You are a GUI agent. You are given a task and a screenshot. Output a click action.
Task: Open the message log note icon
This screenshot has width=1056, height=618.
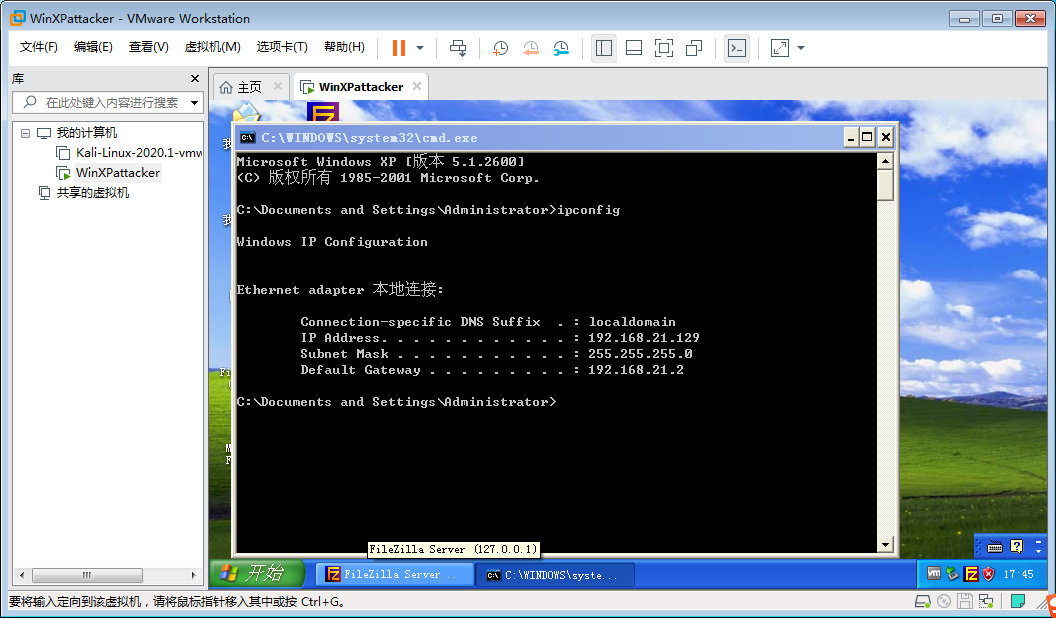1018,600
